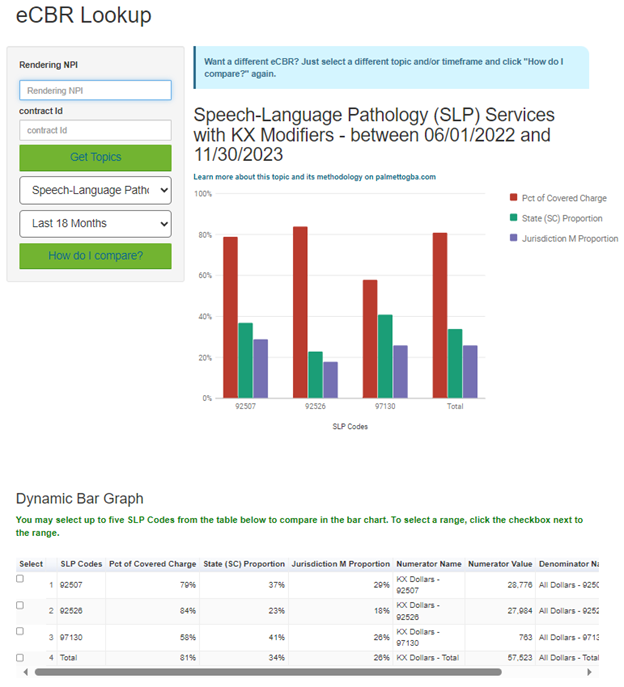Click the KX Dollars - Total cell
The image size is (624, 687).
[x=428, y=658]
